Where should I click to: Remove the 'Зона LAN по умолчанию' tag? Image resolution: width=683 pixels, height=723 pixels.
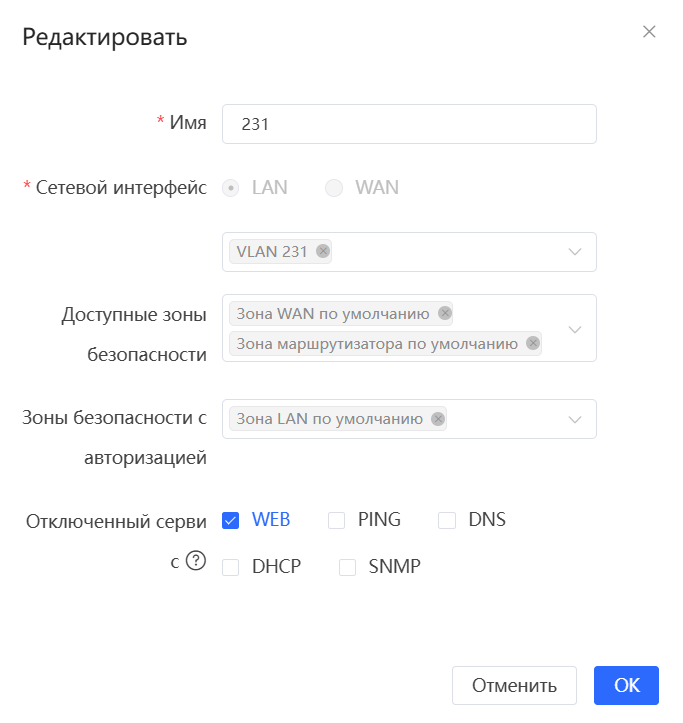(438, 419)
